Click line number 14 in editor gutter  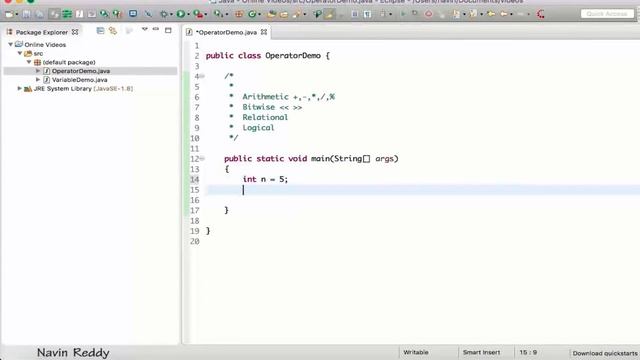click(x=195, y=180)
